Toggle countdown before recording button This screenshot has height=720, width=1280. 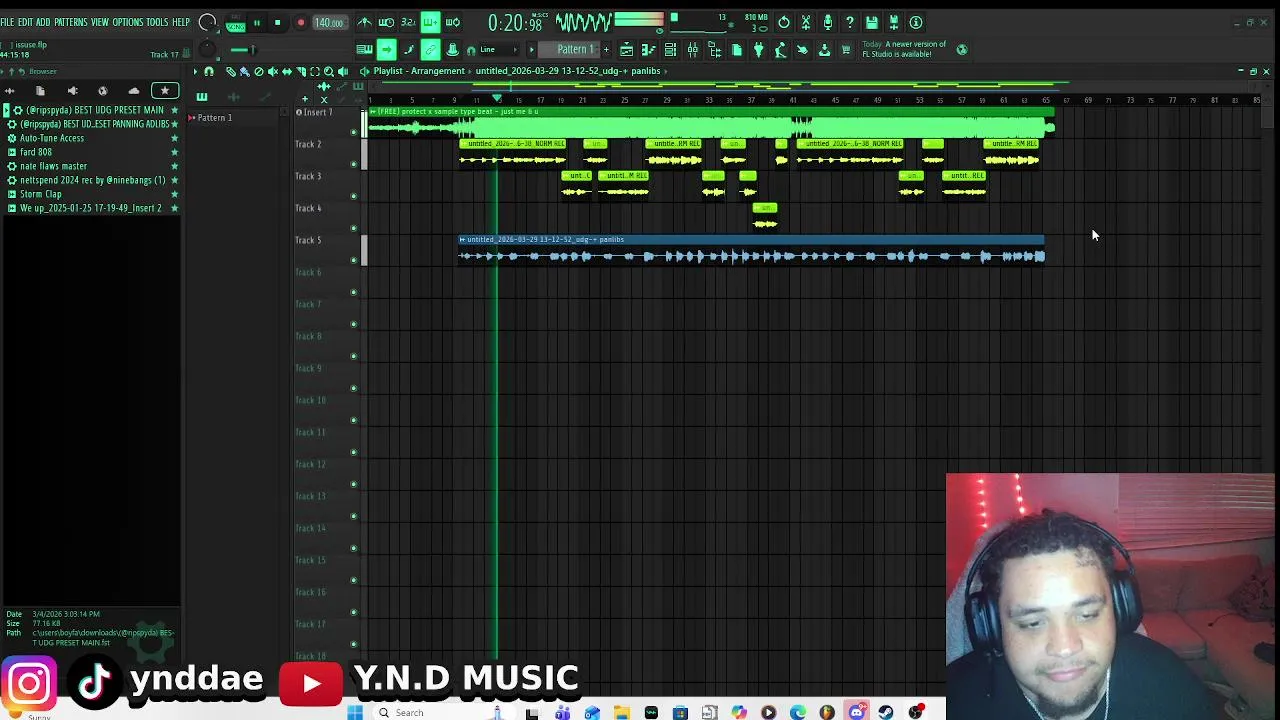(408, 22)
